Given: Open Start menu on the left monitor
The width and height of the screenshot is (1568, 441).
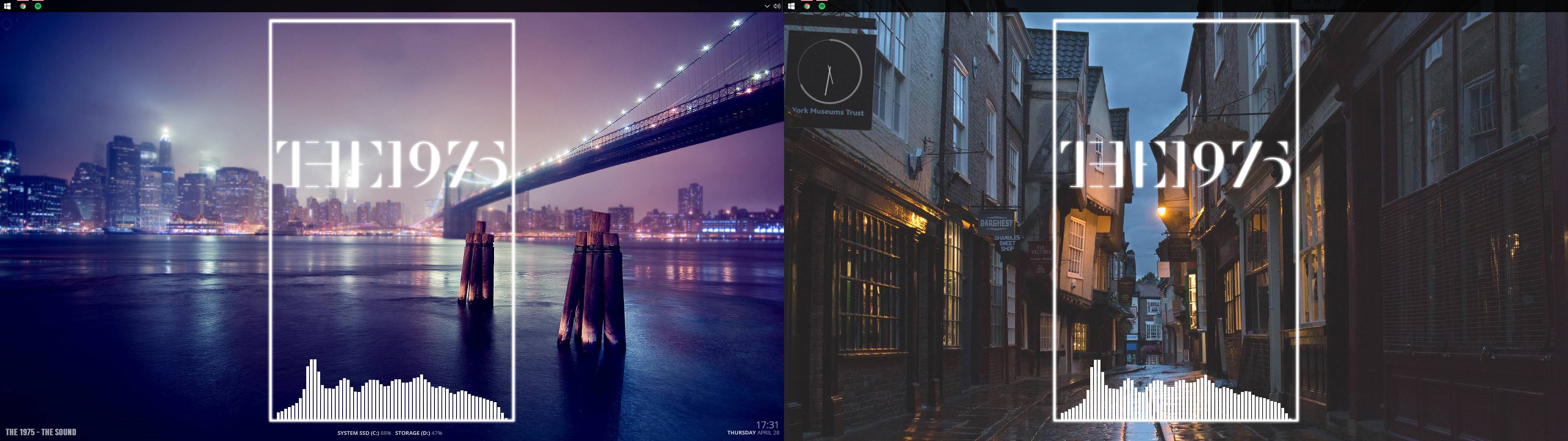Looking at the screenshot, I should pyautogui.click(x=7, y=6).
